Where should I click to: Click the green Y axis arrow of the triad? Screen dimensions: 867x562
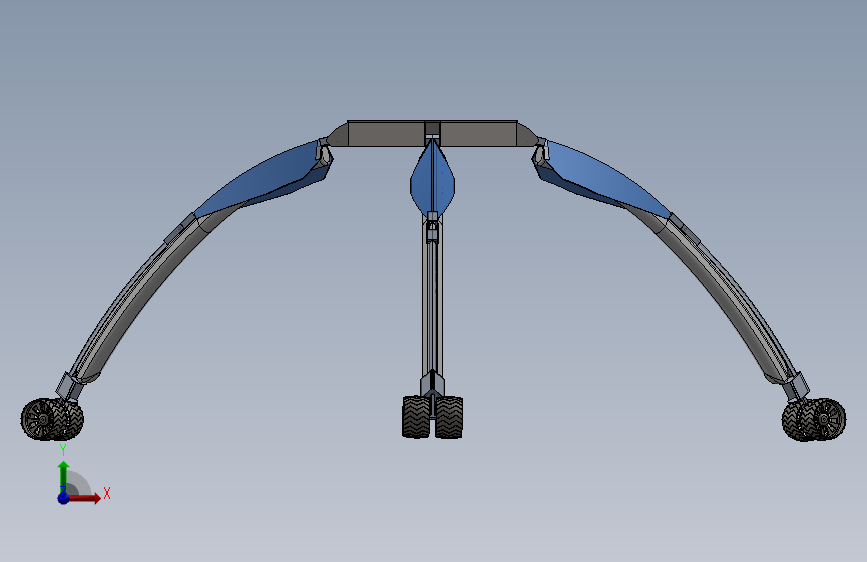[x=63, y=477]
